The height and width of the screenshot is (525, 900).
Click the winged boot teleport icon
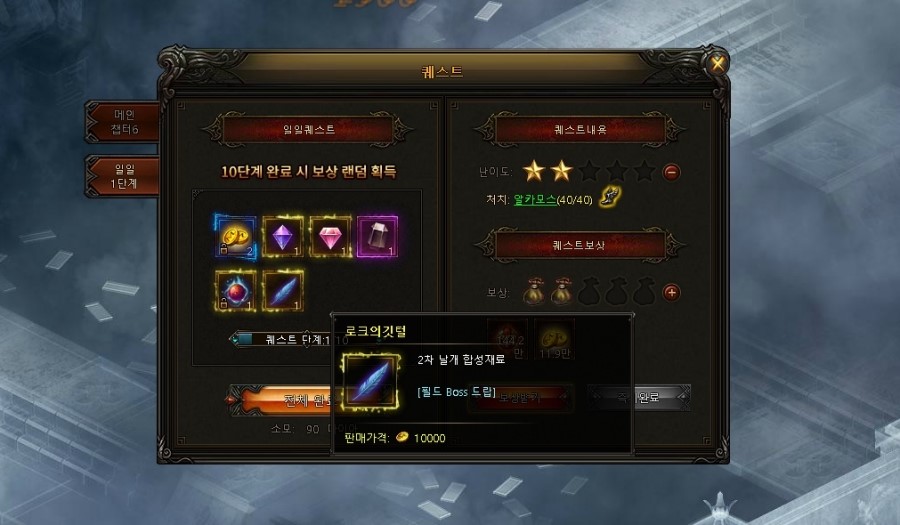pos(610,196)
